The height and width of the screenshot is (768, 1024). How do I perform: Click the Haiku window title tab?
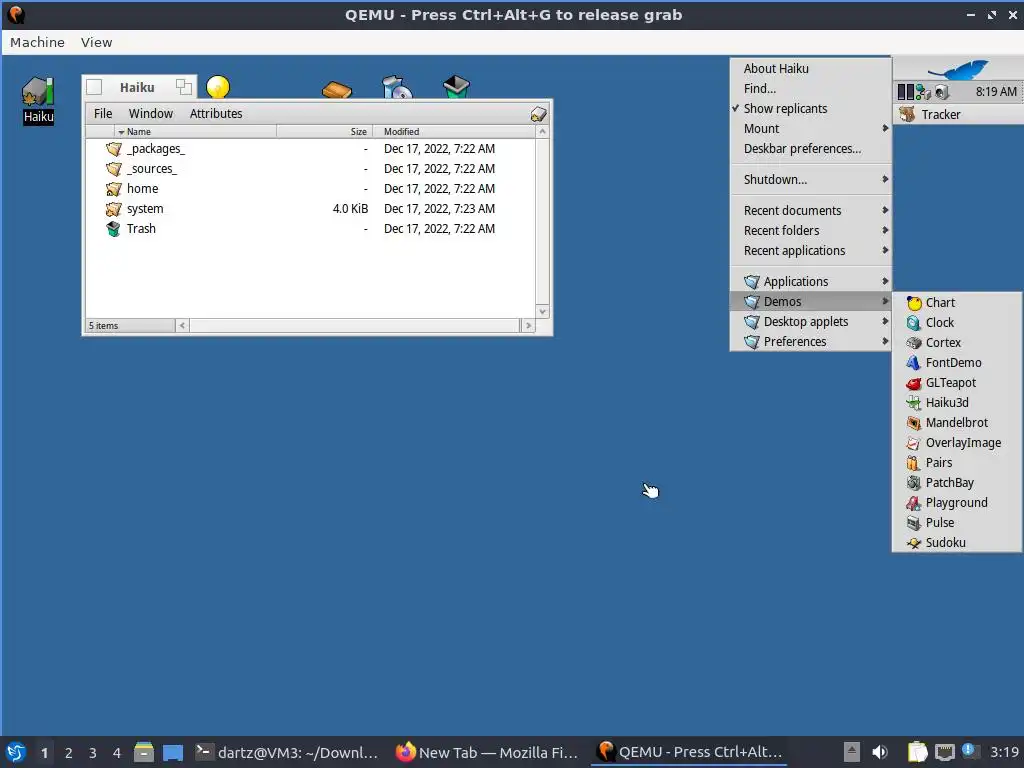[137, 88]
